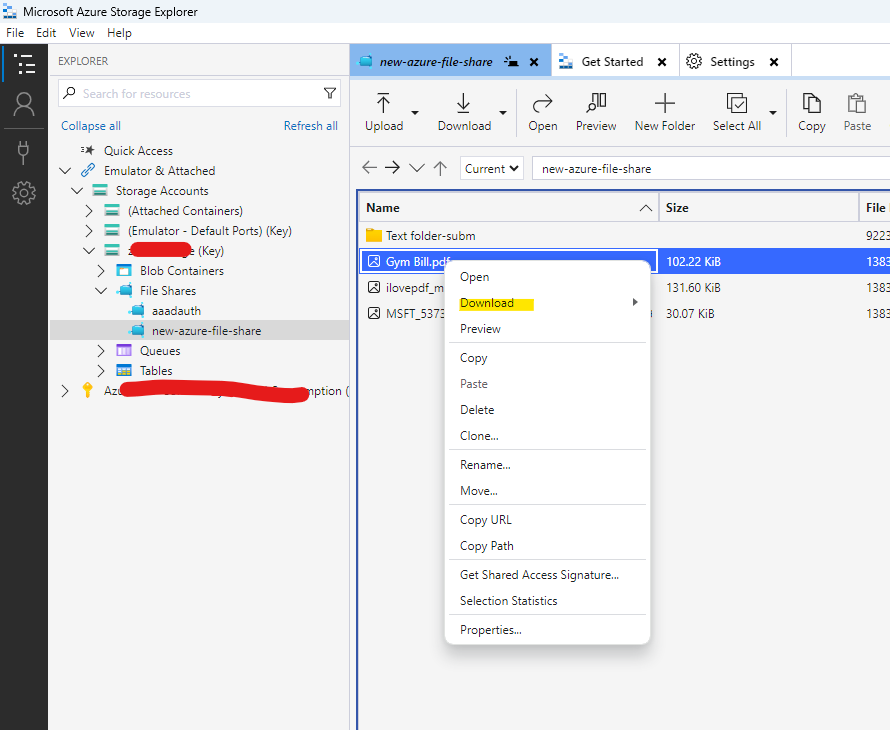Open the File menu
This screenshot has height=730, width=890.
click(x=15, y=33)
